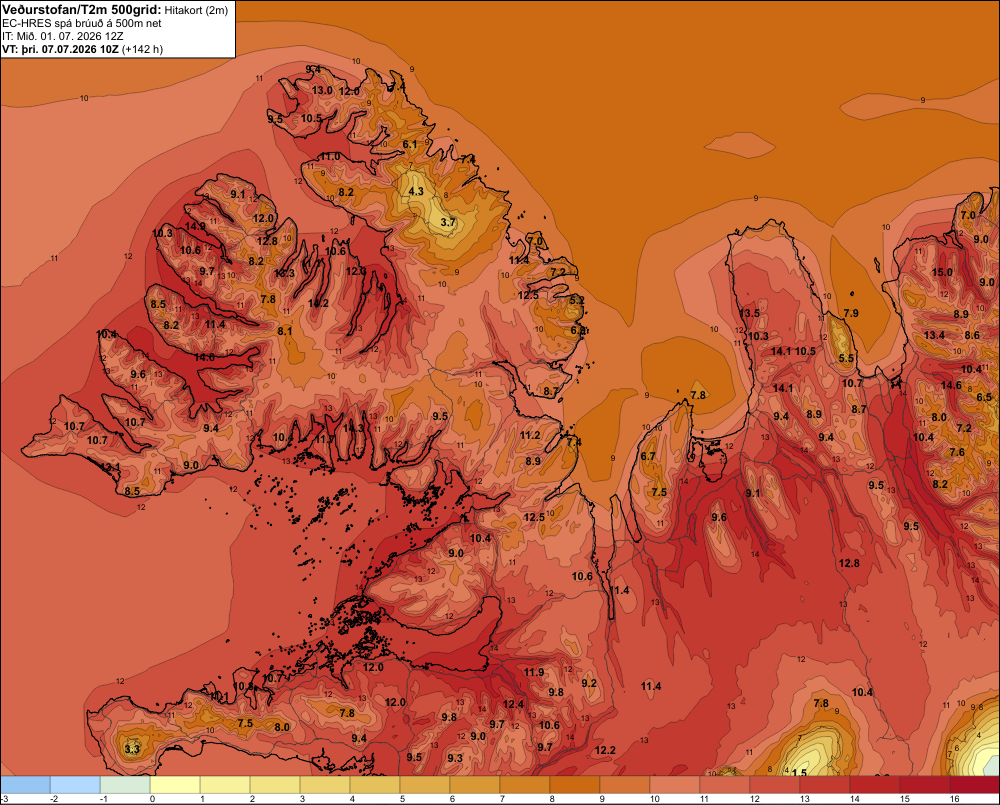This screenshot has height=805, width=1000.
Task: Click the 11.4 label in the lower center
Action: 651,686
